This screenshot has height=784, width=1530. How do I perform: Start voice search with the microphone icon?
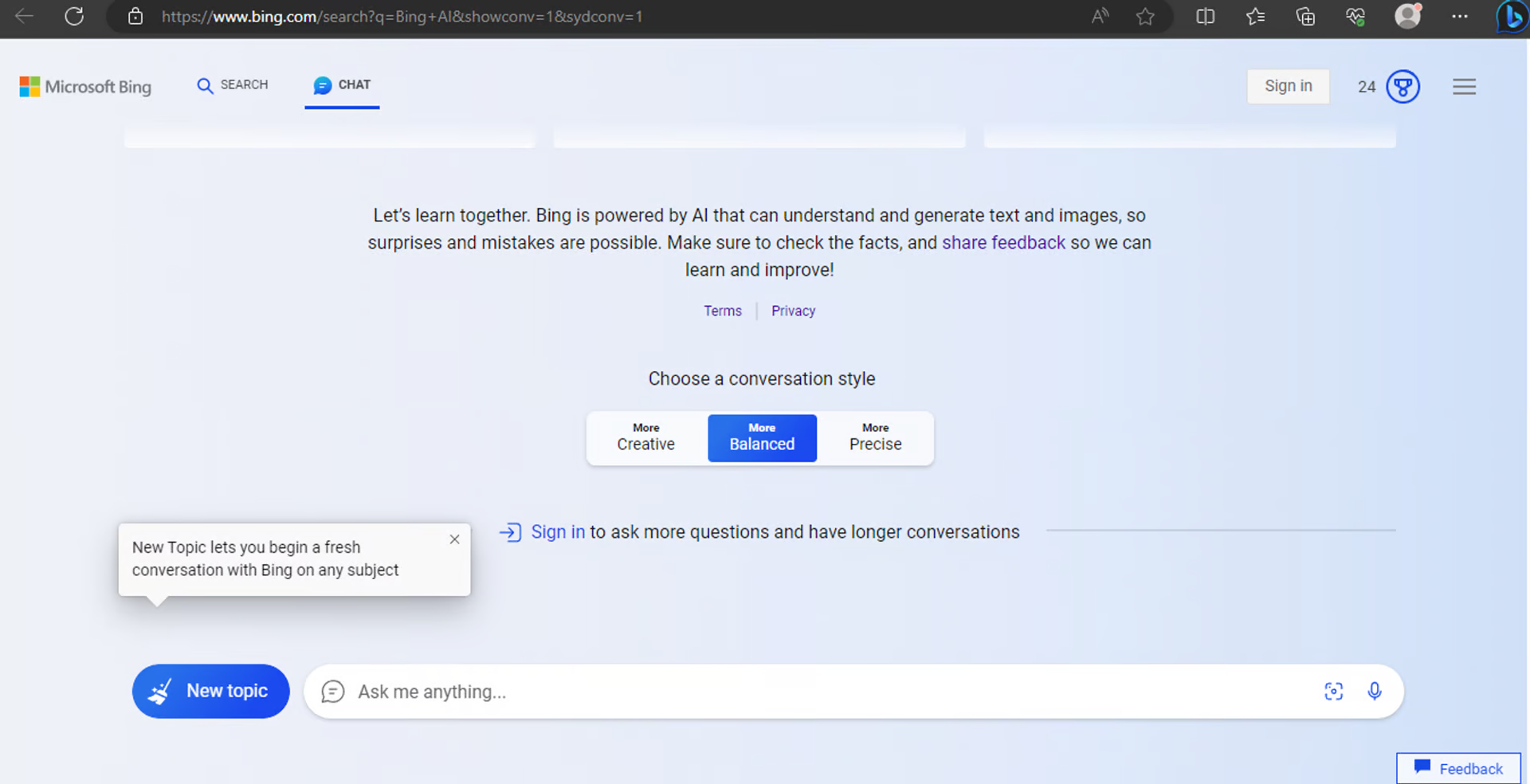[1375, 692]
